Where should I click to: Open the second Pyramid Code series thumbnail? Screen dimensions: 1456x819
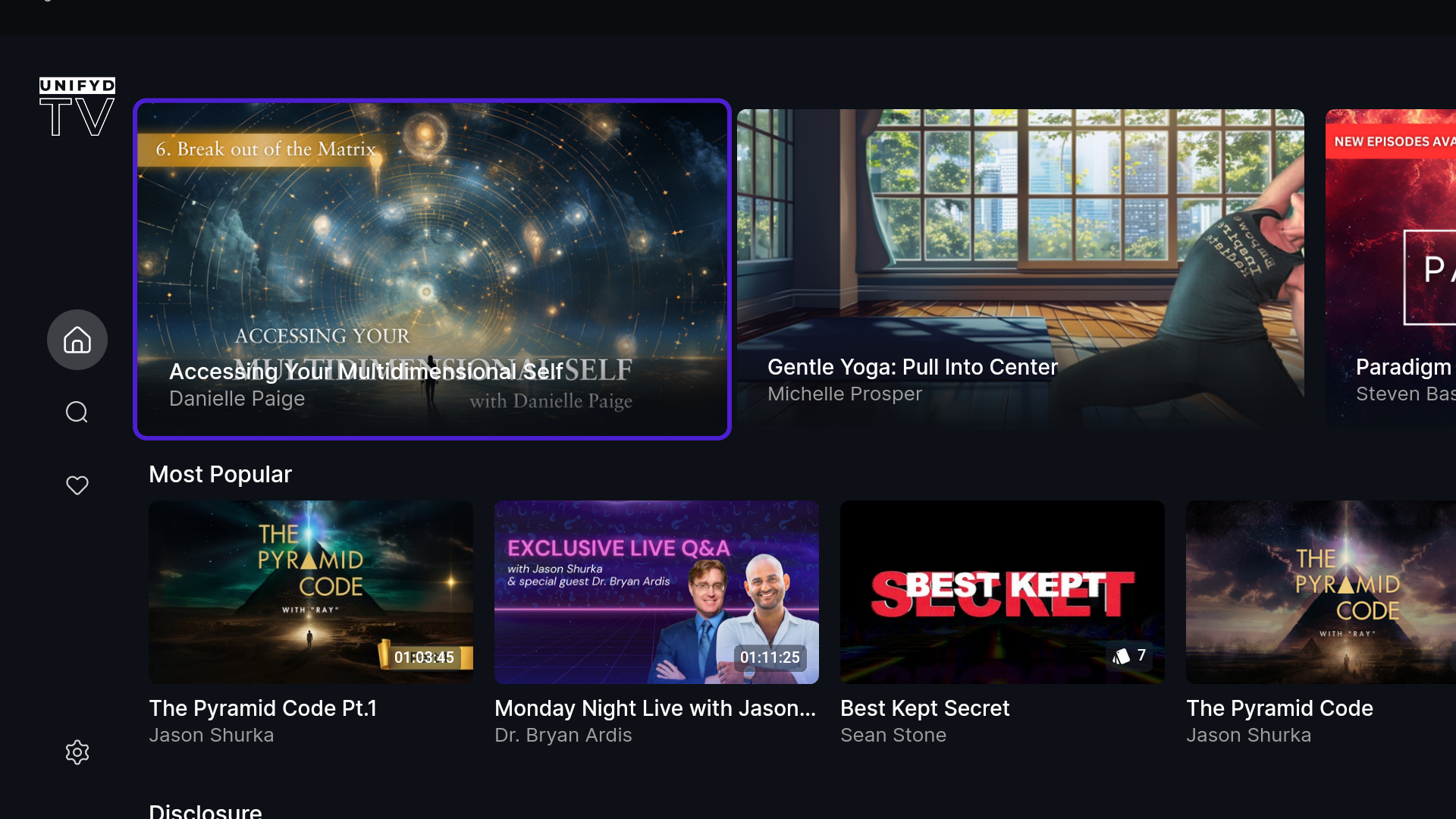point(1321,591)
